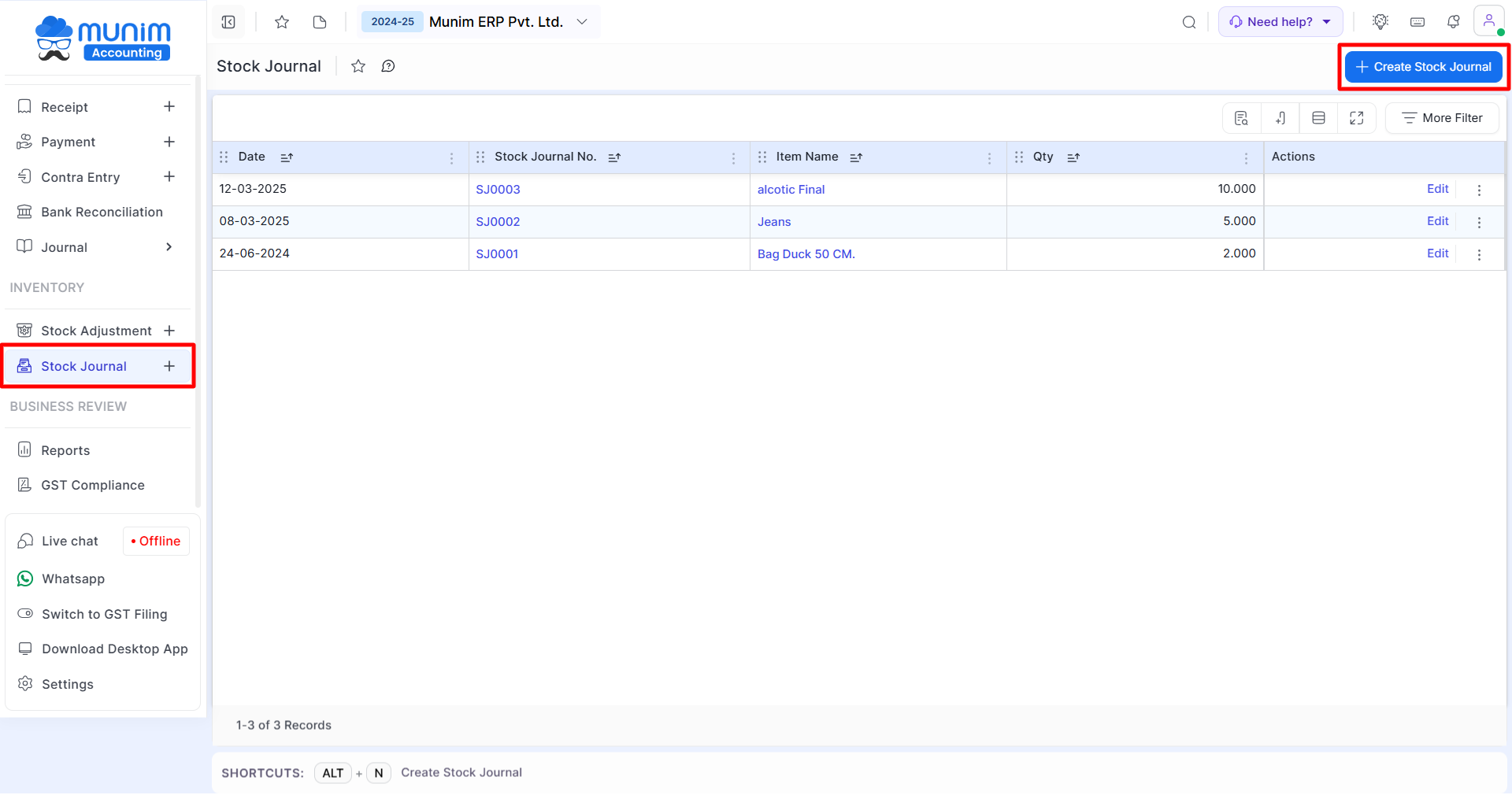1512x795 pixels.
Task: Open more actions for SJ0001 row
Action: tap(1480, 255)
